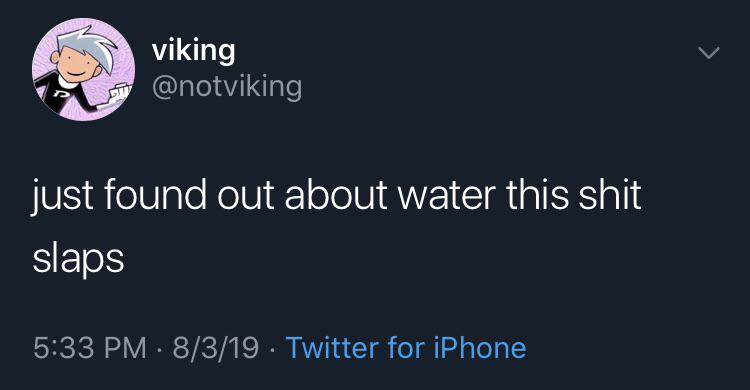Click the word "shit" ending the first line
The image size is (750, 390).
click(610, 194)
